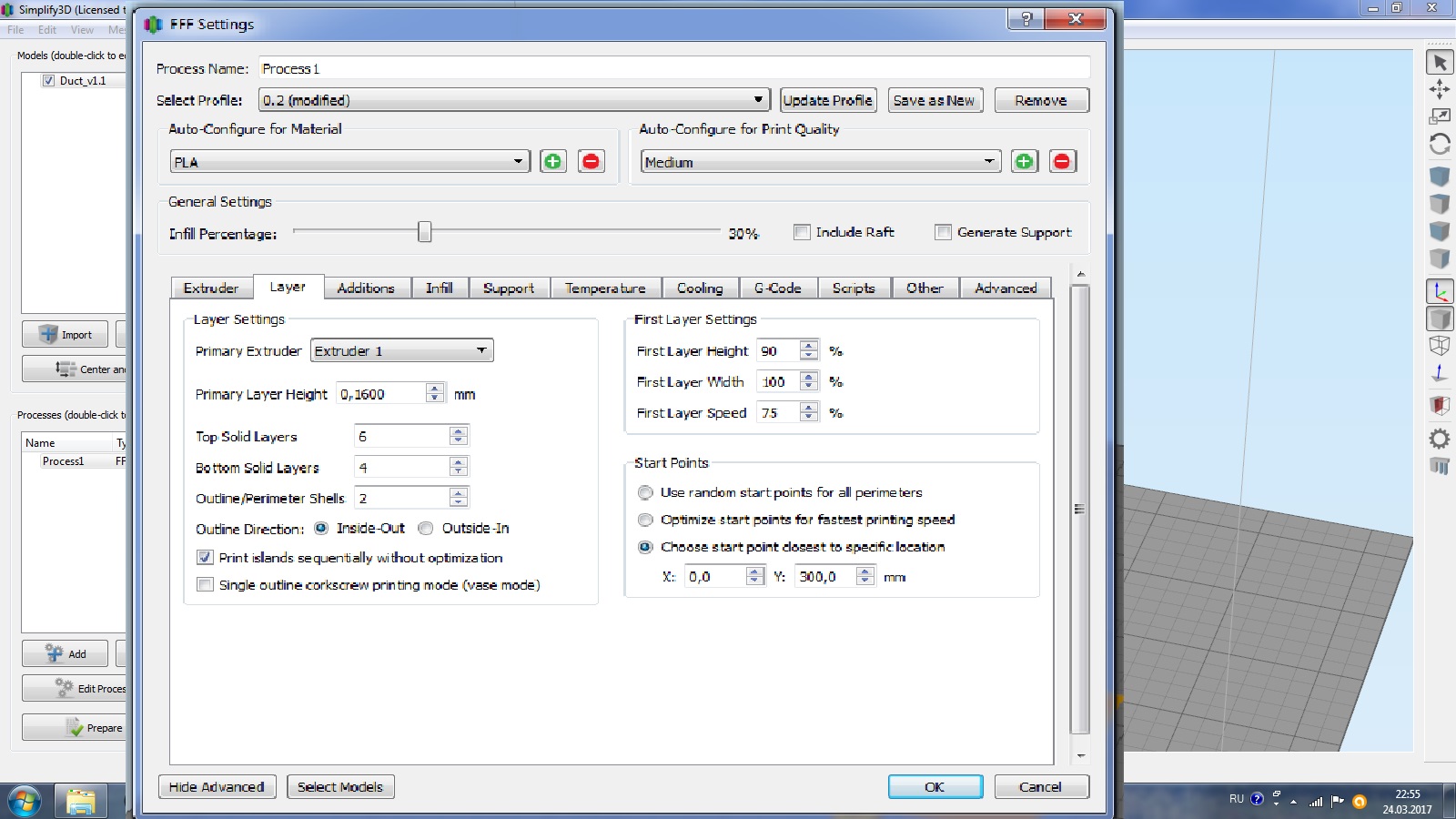Open the gear settings icon in the right toolbar

coord(1440,439)
